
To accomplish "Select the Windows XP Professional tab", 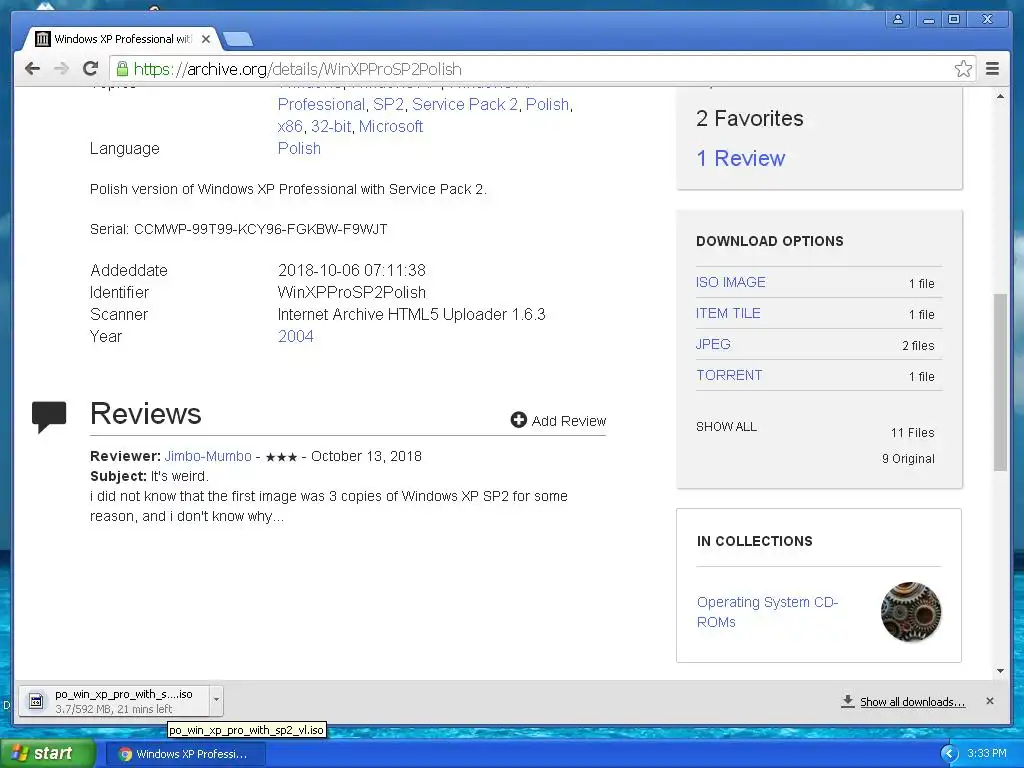I will pos(123,39).
